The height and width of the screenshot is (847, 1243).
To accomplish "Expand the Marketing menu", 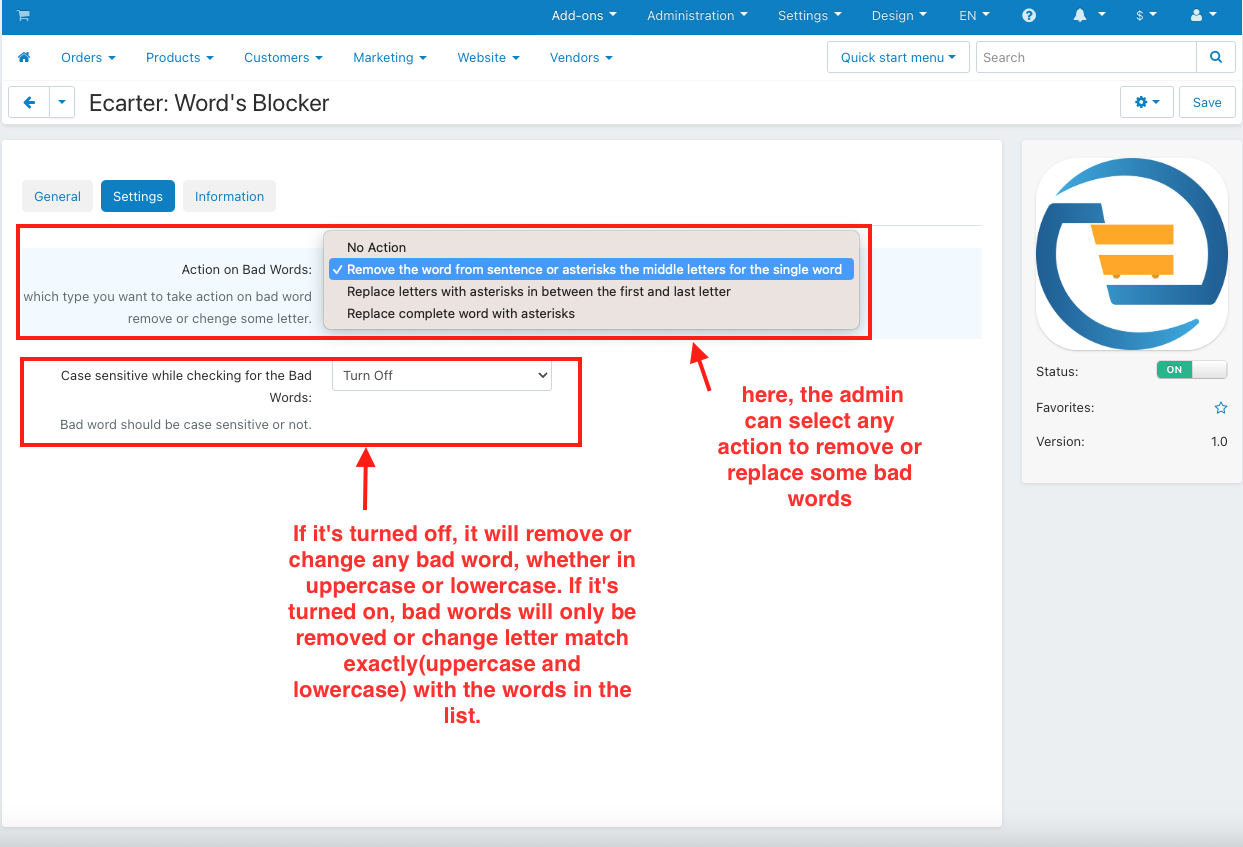I will pos(390,57).
